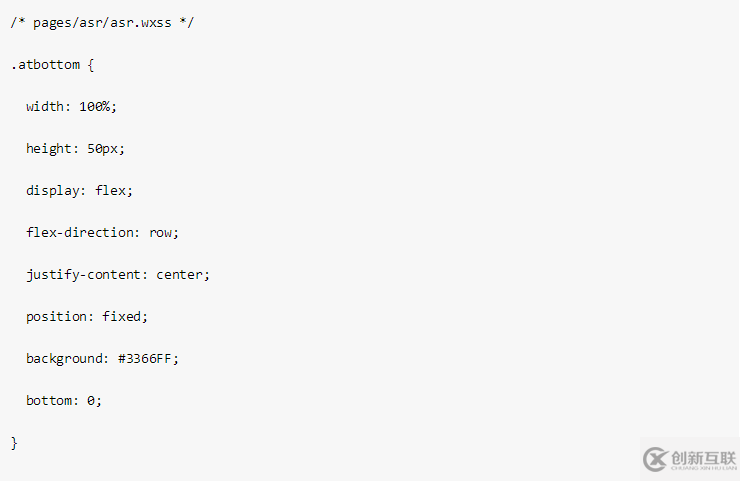Image resolution: width=740 pixels, height=481 pixels.
Task: Click the #3366FF color value
Action: point(144,359)
